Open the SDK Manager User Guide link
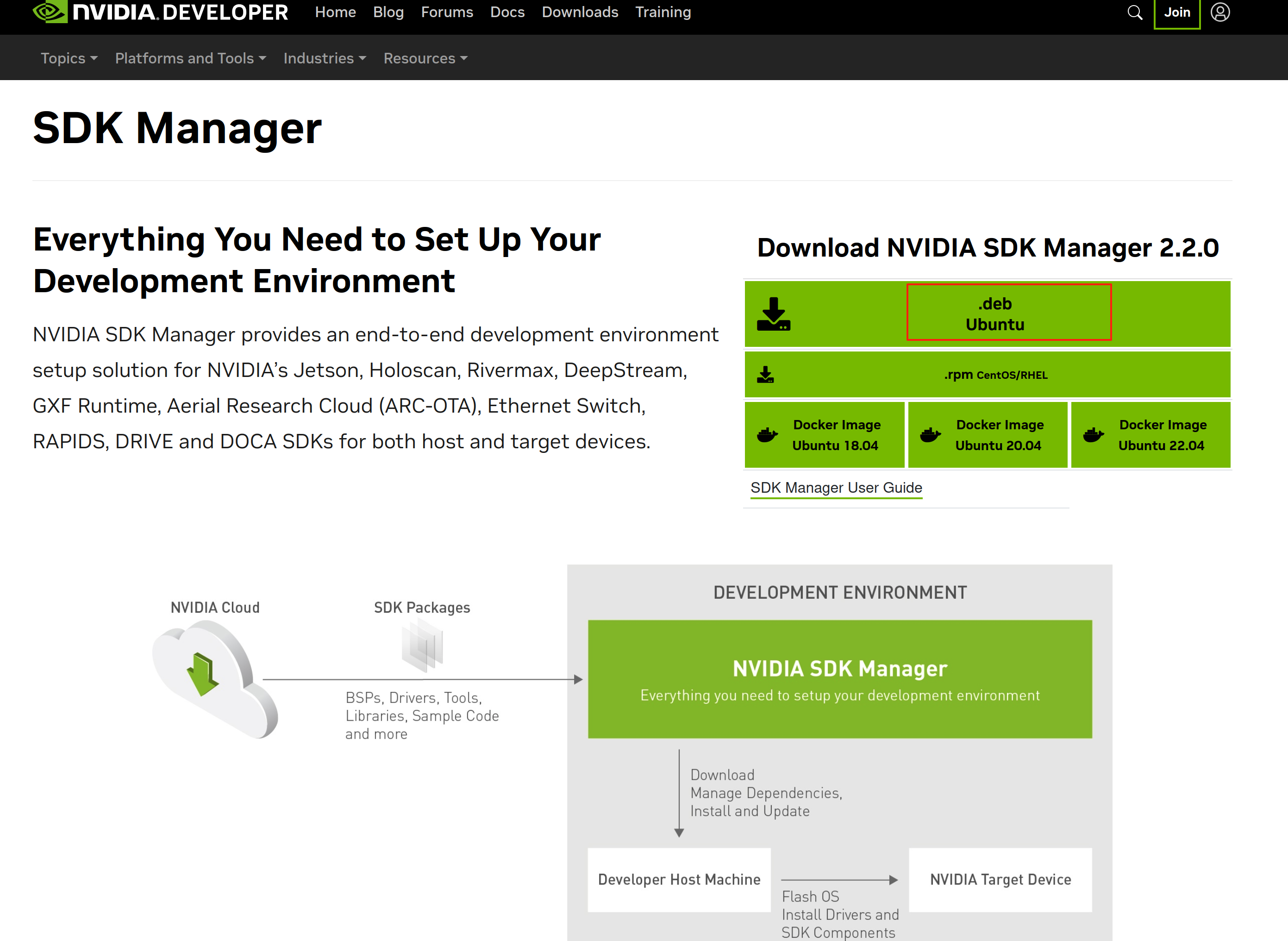This screenshot has height=941, width=1288. [x=836, y=488]
